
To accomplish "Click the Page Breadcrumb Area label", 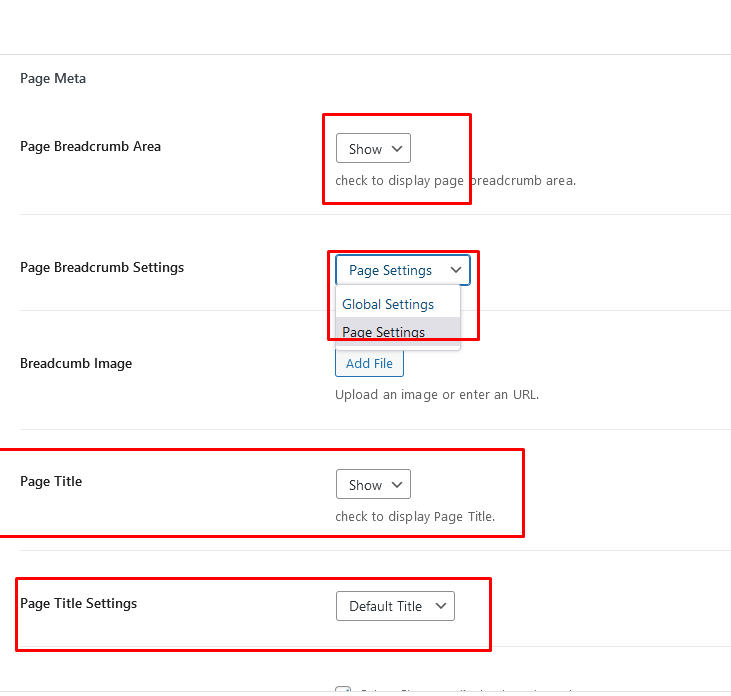I will pyautogui.click(x=90, y=146).
